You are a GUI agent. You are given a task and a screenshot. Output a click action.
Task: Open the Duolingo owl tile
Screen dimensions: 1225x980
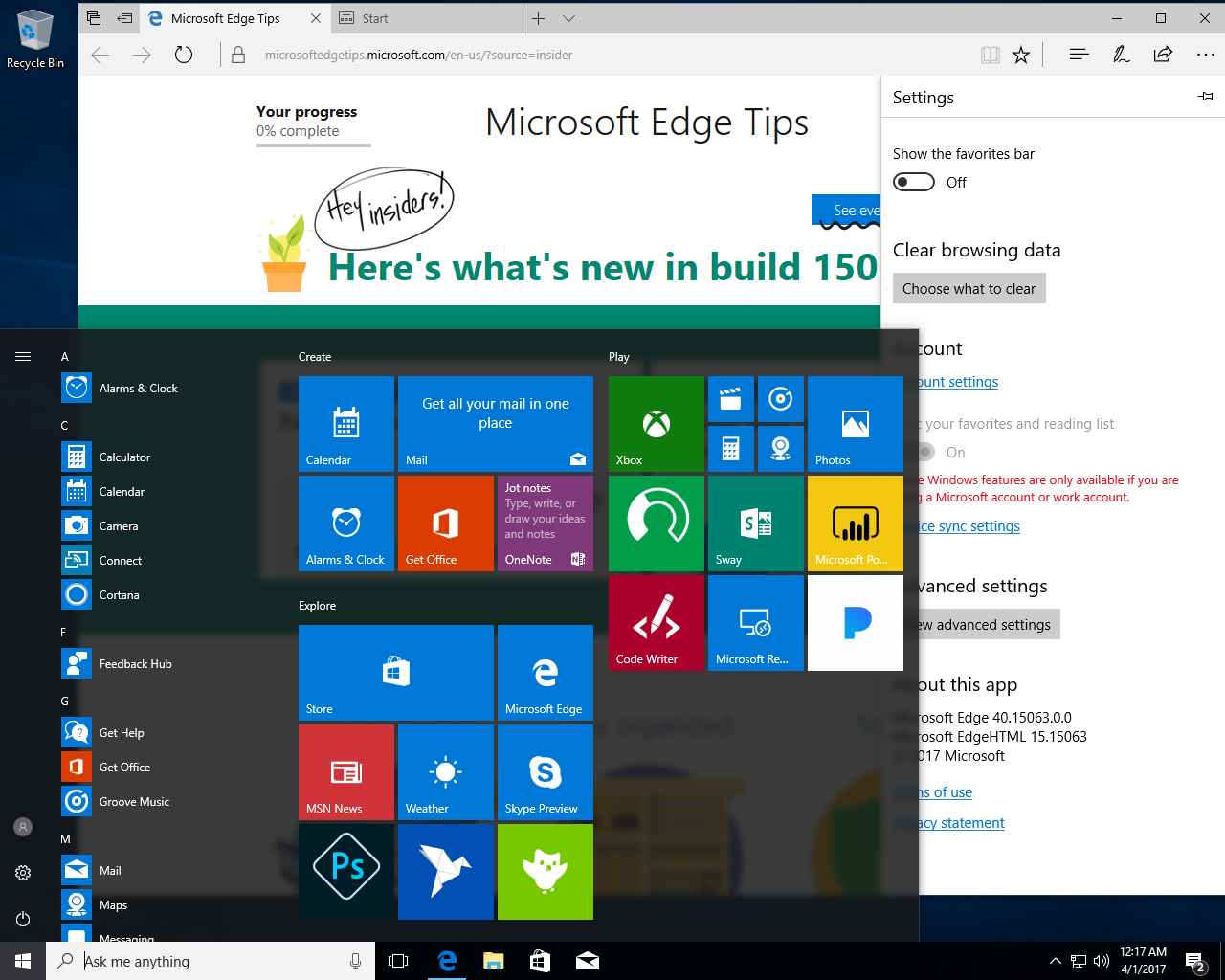coord(546,872)
